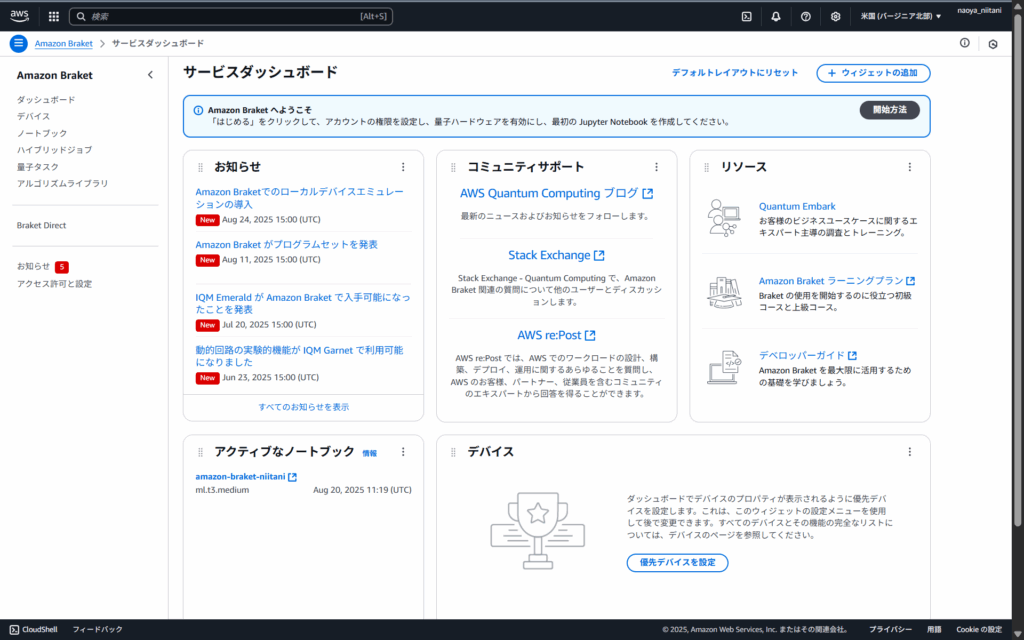1024x640 pixels.
Task: Open the region selector 米国 (バージニア北部)
Action: [901, 16]
